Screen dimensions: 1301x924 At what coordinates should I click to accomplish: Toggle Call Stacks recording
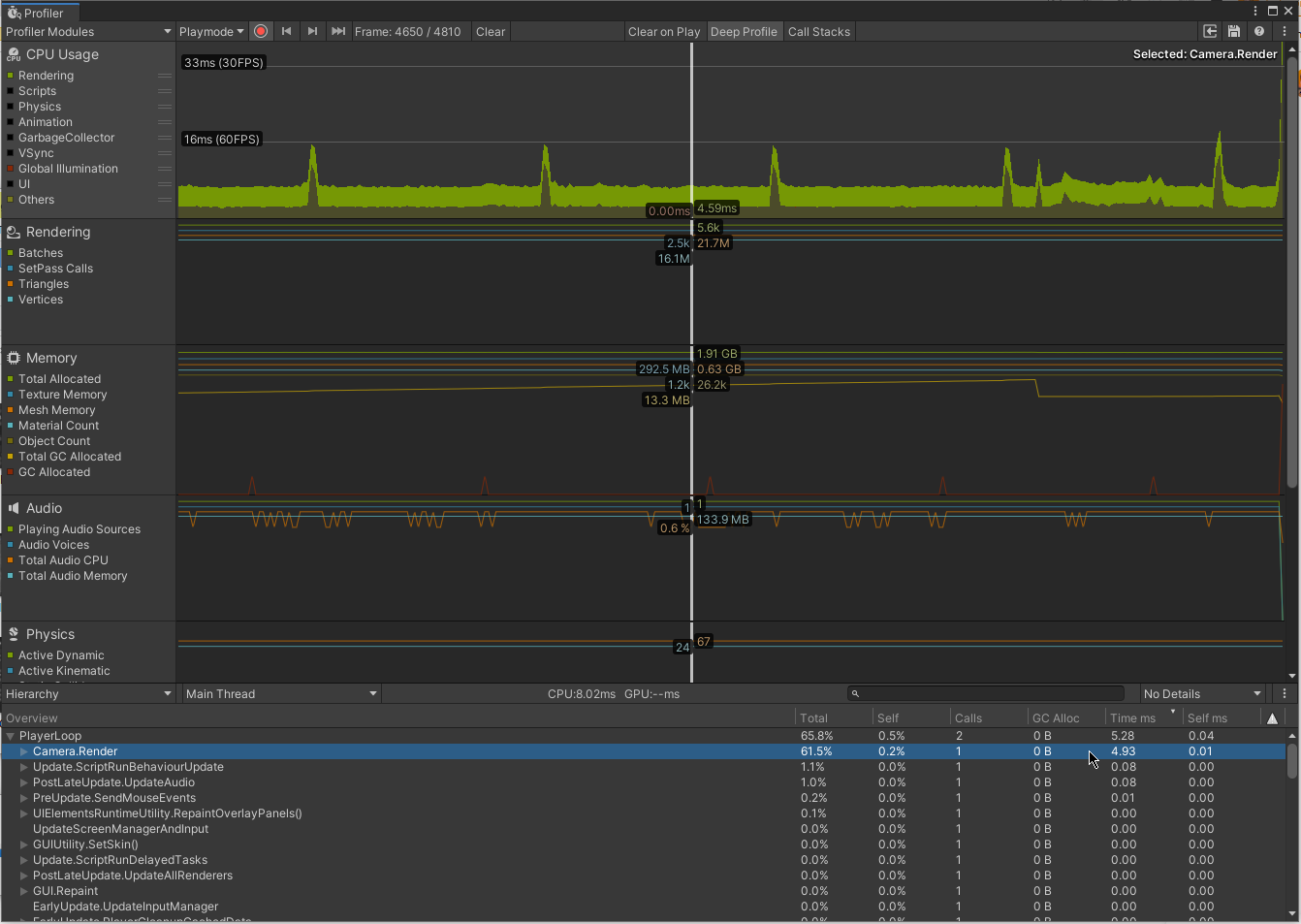pyautogui.click(x=819, y=31)
